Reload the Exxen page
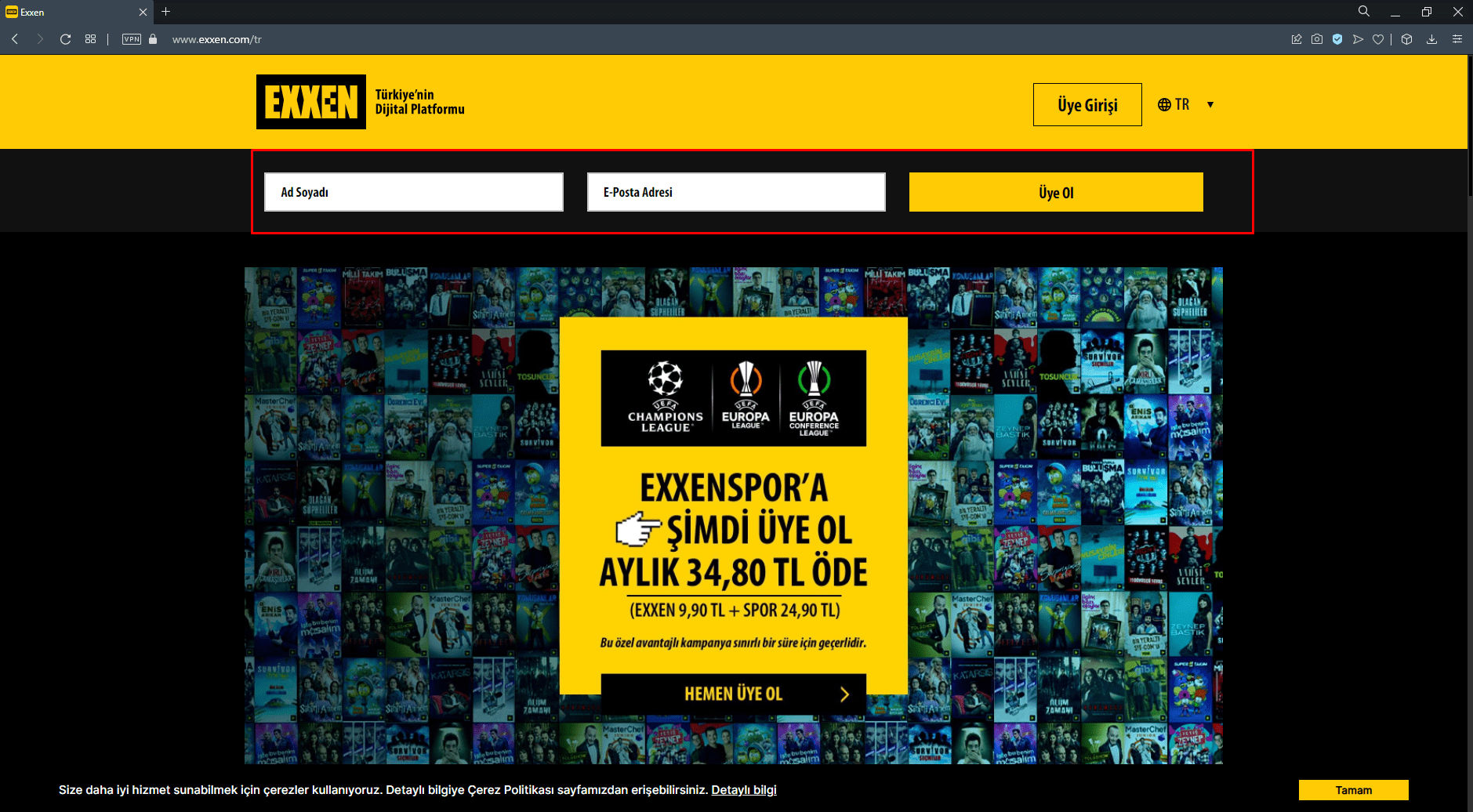Image resolution: width=1473 pixels, height=812 pixels. [66, 39]
